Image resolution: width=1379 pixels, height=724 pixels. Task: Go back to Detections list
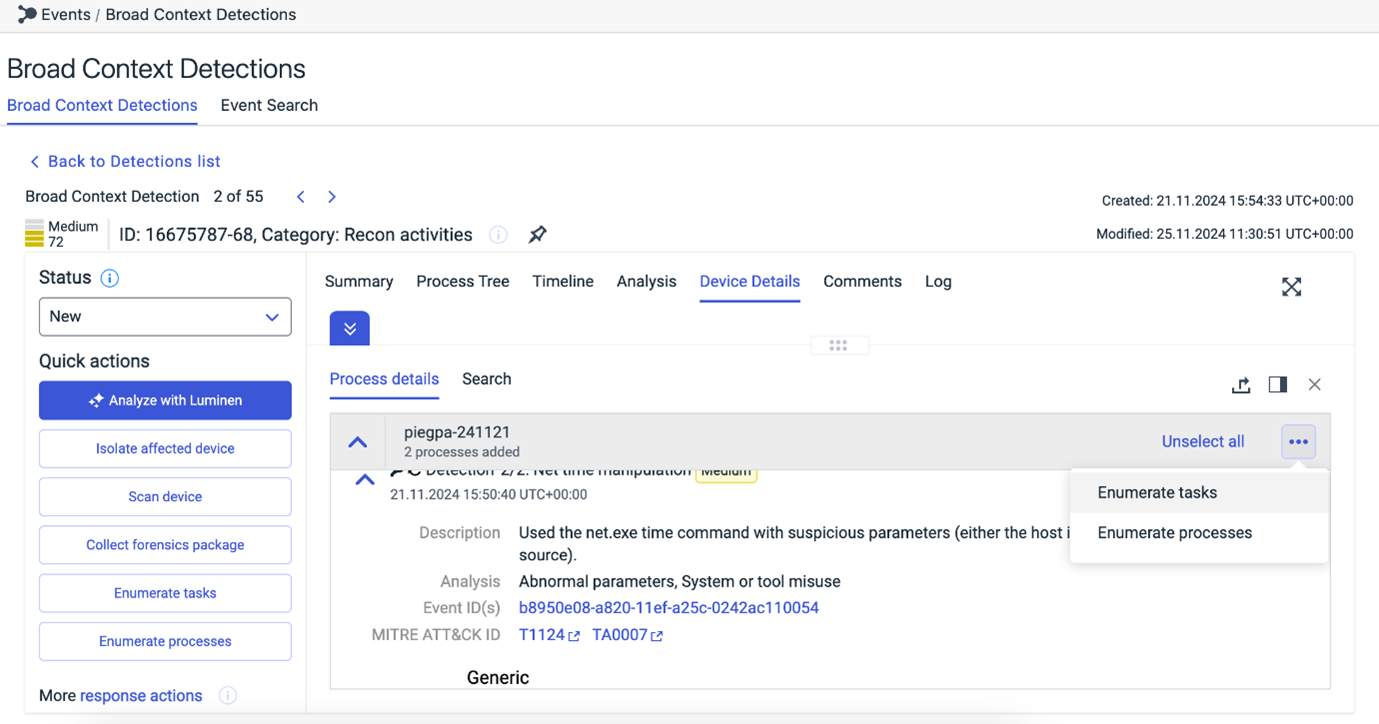pos(124,161)
